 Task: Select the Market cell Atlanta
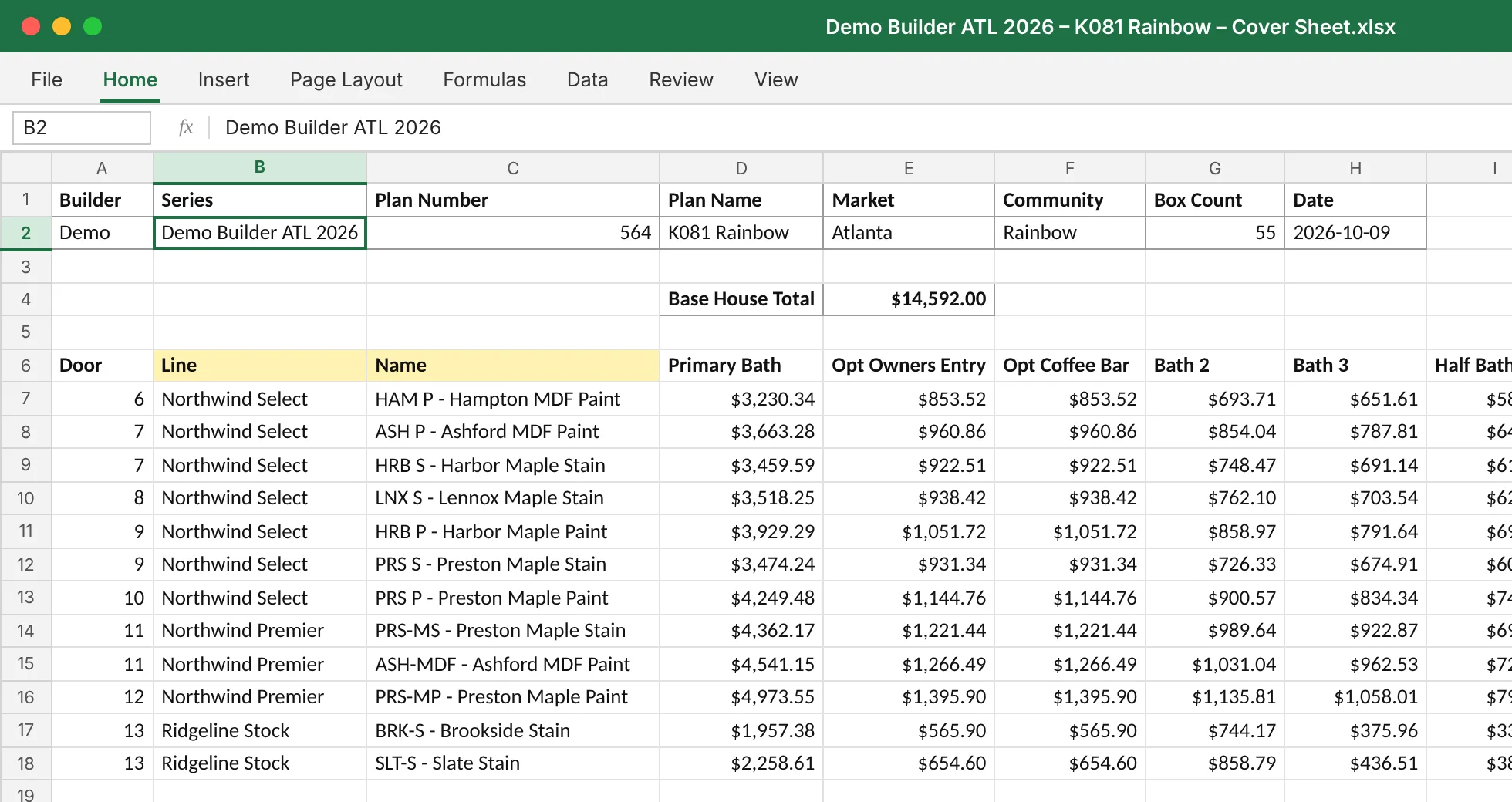pyautogui.click(x=909, y=233)
